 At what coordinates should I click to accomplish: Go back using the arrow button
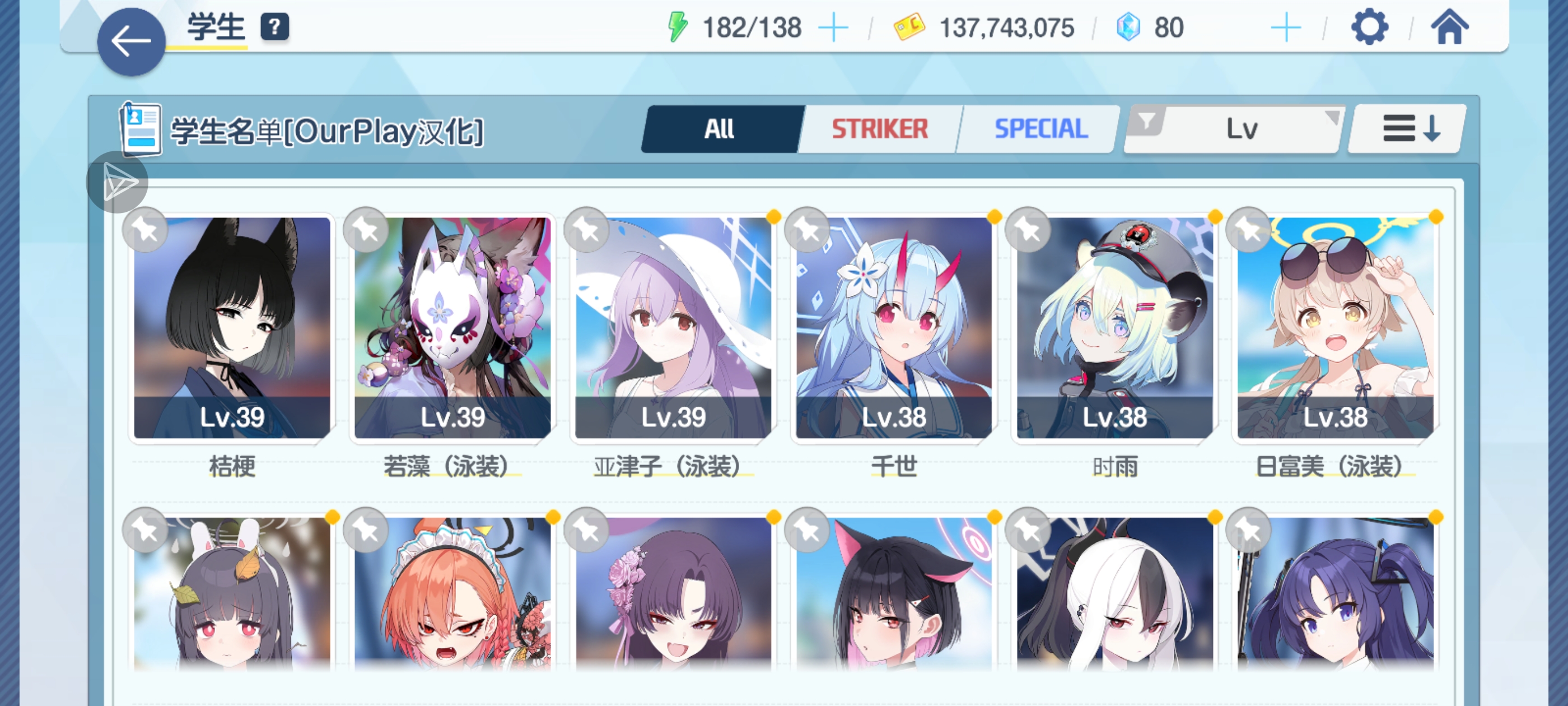(131, 42)
